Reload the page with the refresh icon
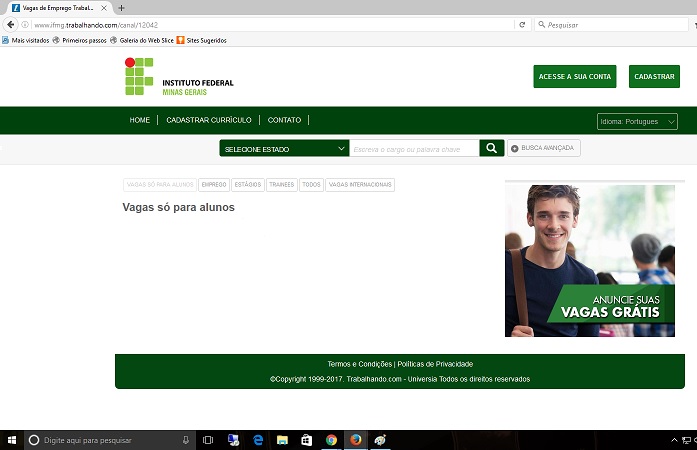This screenshot has width=697, height=450. 522,24
